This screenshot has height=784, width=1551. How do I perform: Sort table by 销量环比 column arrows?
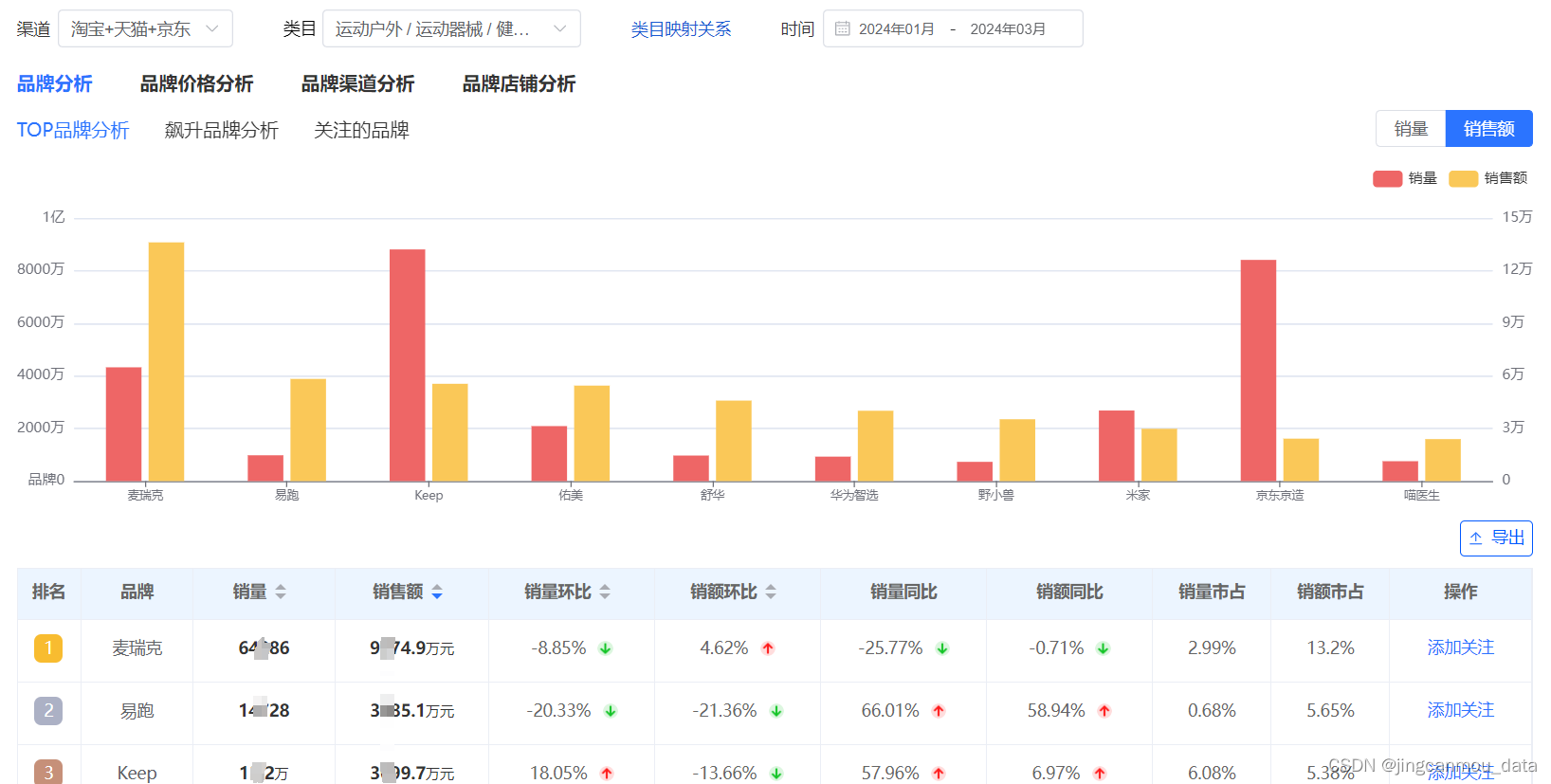(605, 592)
